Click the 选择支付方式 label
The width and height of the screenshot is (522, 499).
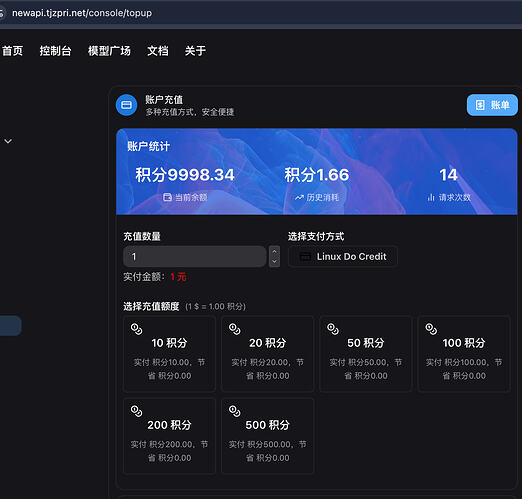(x=316, y=237)
